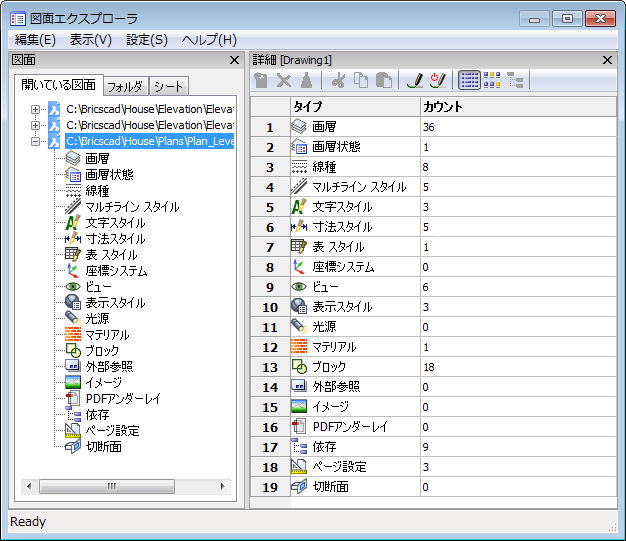626x541 pixels.
Task: Select 画層状態 in the drawing tree
Action: tap(109, 174)
